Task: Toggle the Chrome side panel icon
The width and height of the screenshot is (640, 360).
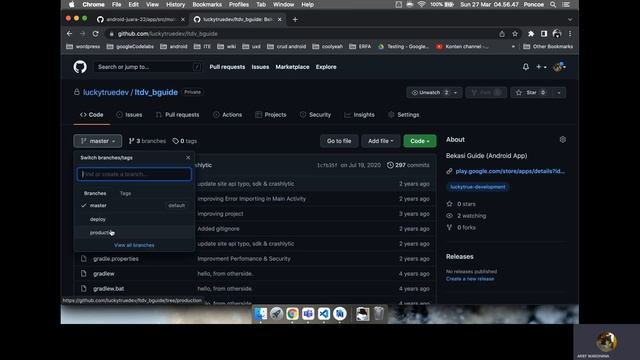Action: pyautogui.click(x=544, y=34)
